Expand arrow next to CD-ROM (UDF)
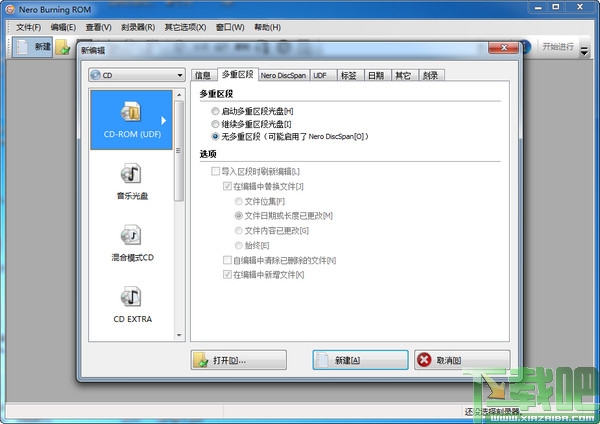This screenshot has width=600, height=424. pos(164,121)
